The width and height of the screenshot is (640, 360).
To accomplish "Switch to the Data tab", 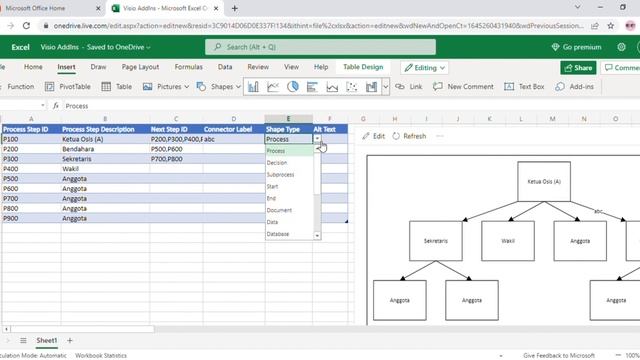I will 225,67.
